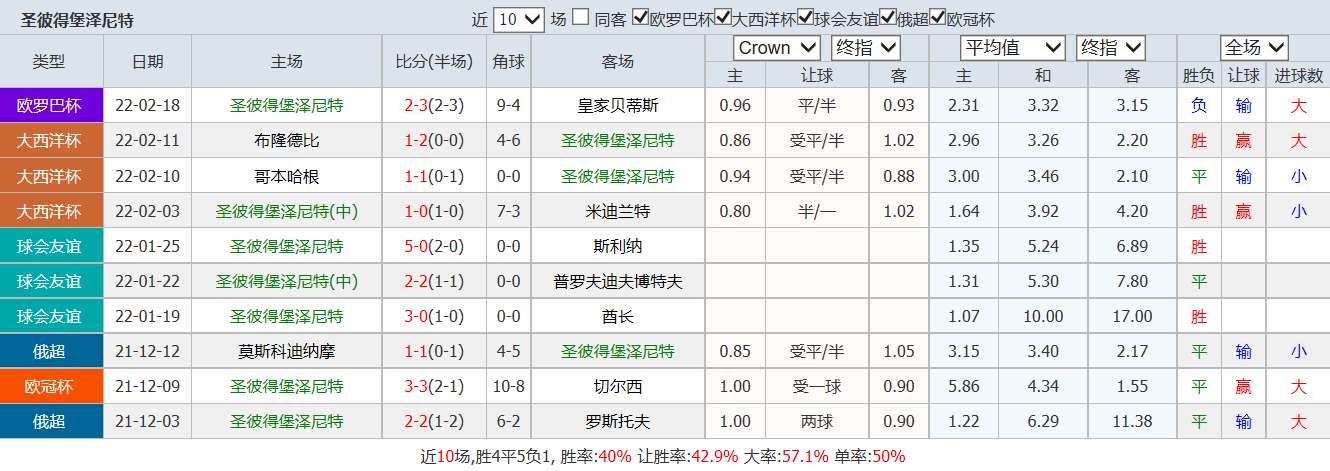
Task: Uncheck the 球会友谊 filter checkbox
Action: tap(806, 18)
